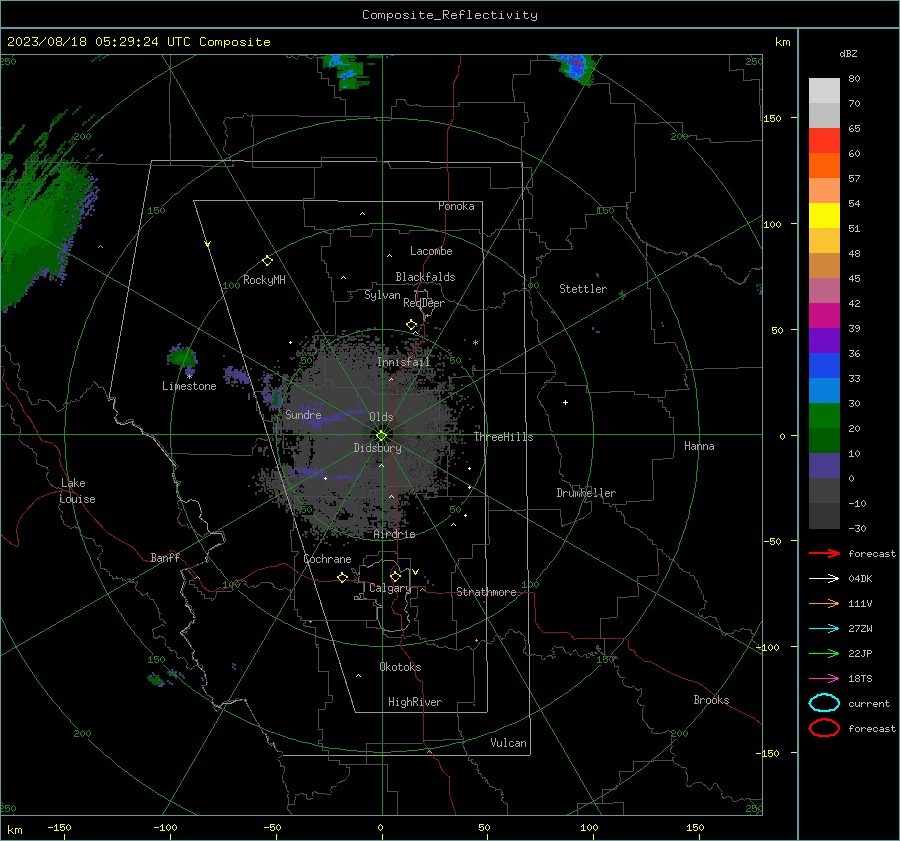Pick the yellow swatch between 54 and 51 dBZ

(x=824, y=216)
